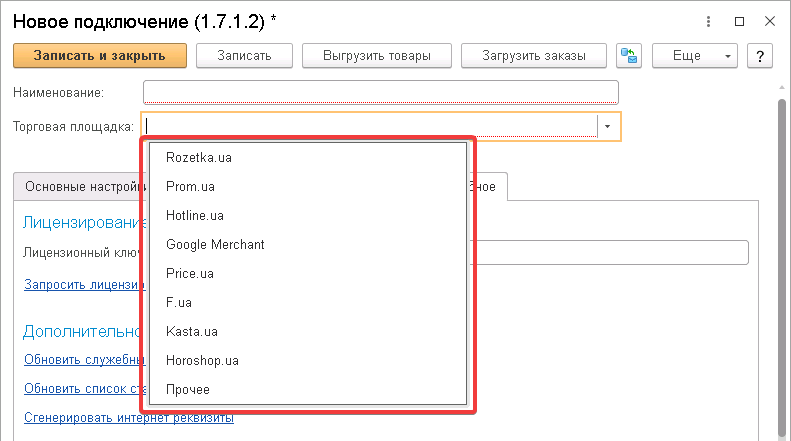Open the three-dot window menu in title bar

707,20
